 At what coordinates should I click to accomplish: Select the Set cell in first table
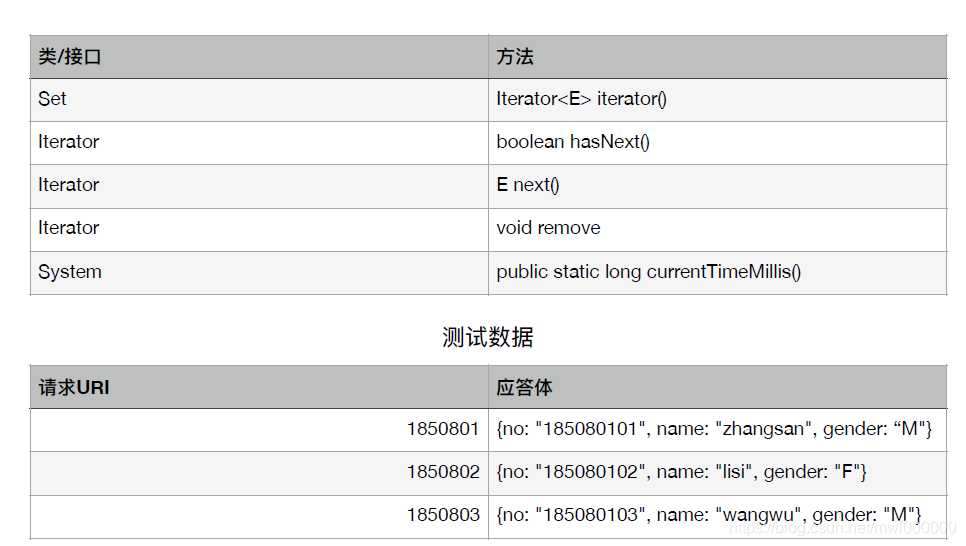coord(259,100)
